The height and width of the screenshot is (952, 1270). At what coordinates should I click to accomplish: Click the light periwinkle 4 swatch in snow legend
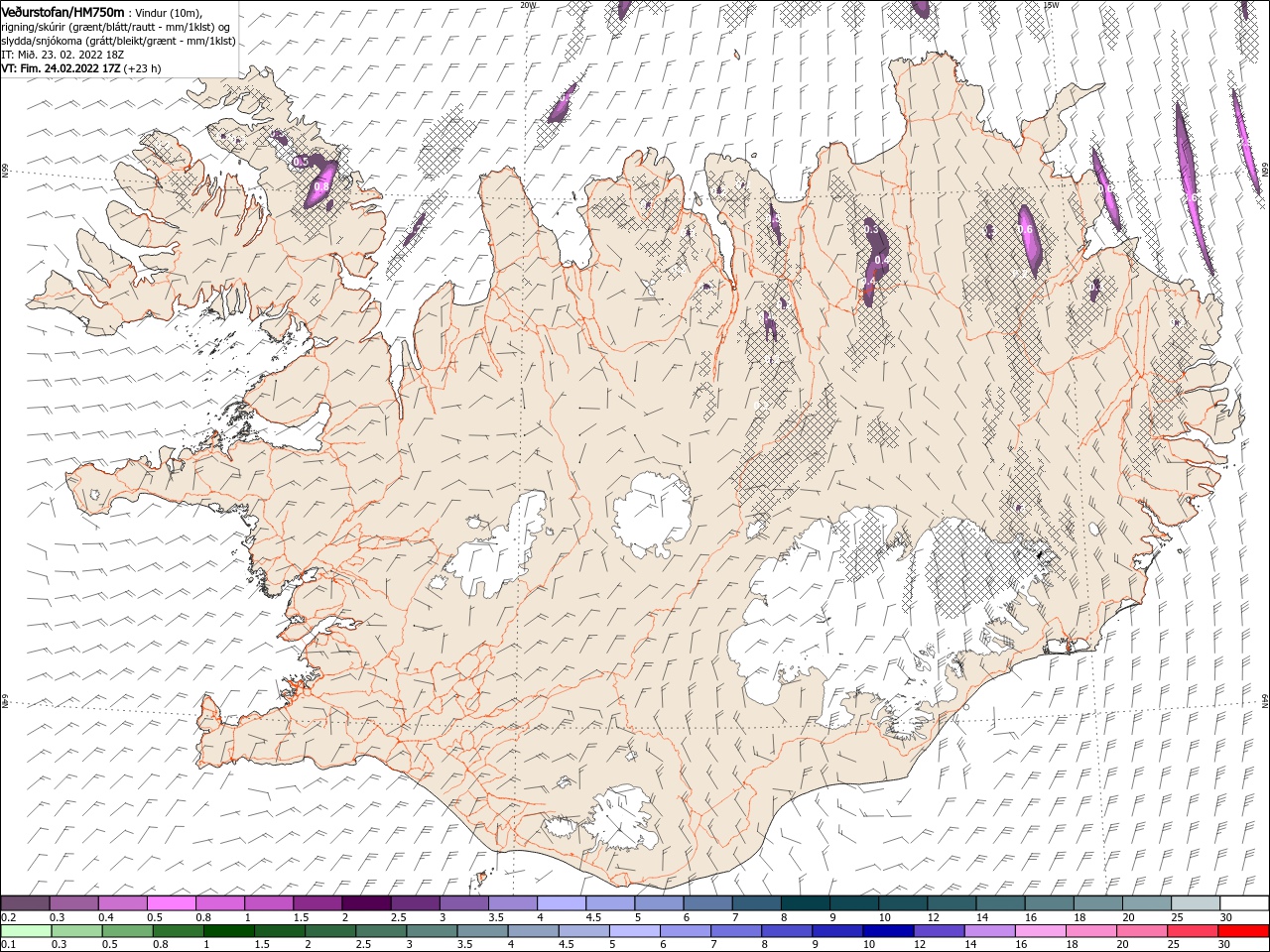(561, 903)
